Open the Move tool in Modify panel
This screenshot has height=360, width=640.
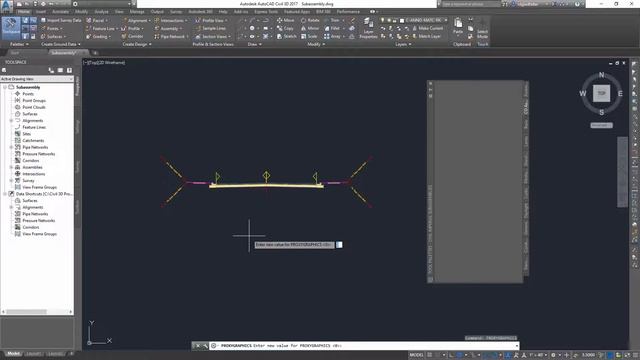pyautogui.click(x=285, y=20)
